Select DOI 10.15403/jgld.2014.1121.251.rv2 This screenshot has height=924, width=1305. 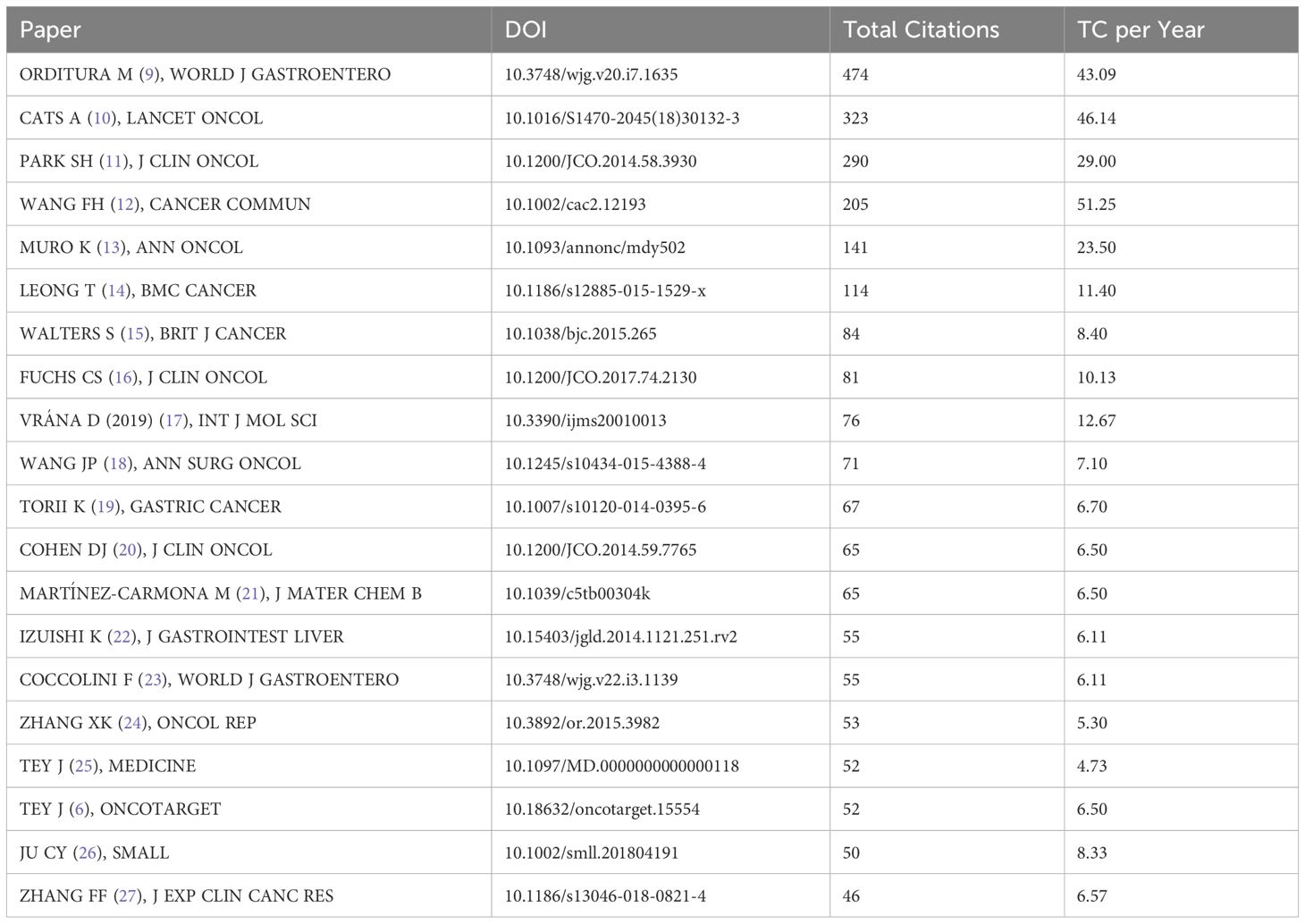[x=621, y=636]
